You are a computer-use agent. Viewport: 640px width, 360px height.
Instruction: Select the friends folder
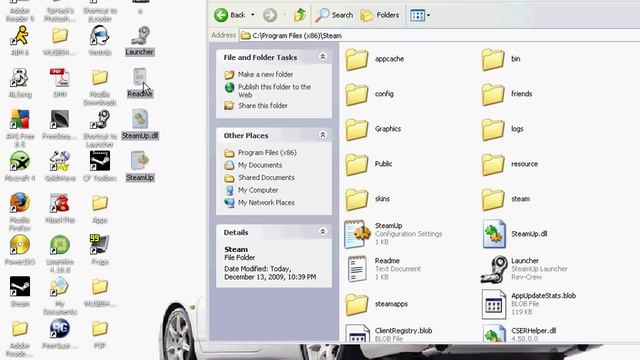click(x=507, y=94)
